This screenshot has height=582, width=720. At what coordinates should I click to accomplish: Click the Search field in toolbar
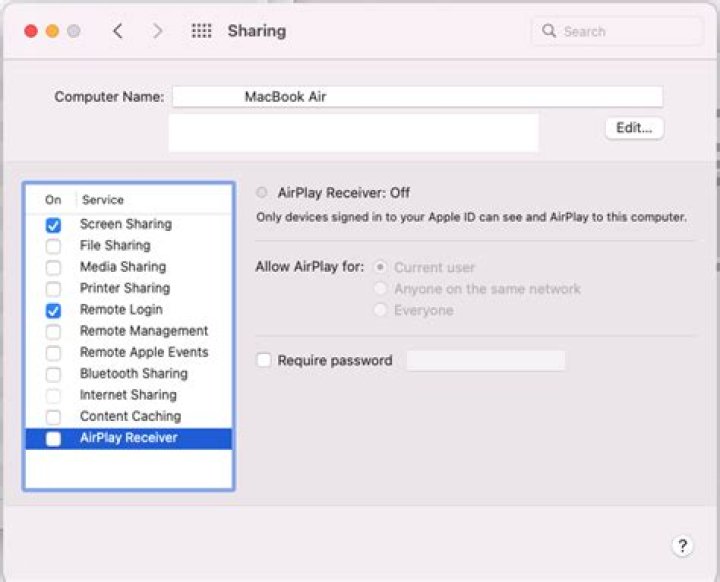coord(617,31)
